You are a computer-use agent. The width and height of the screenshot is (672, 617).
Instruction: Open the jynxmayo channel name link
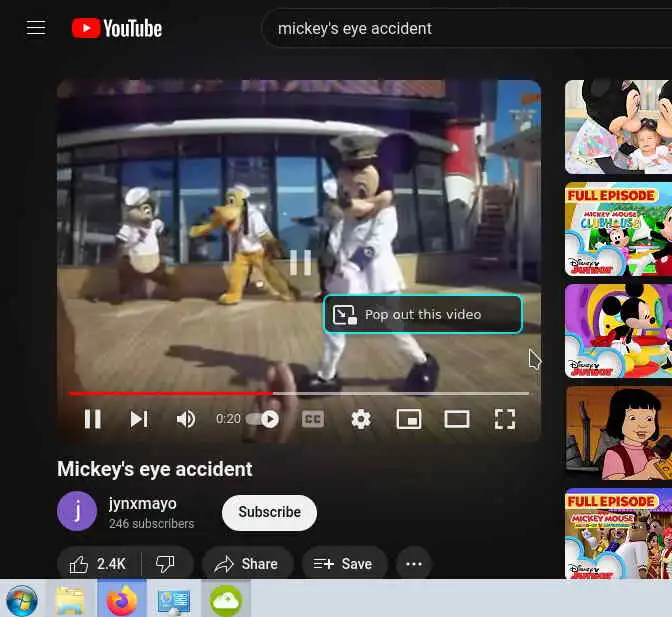tap(142, 503)
